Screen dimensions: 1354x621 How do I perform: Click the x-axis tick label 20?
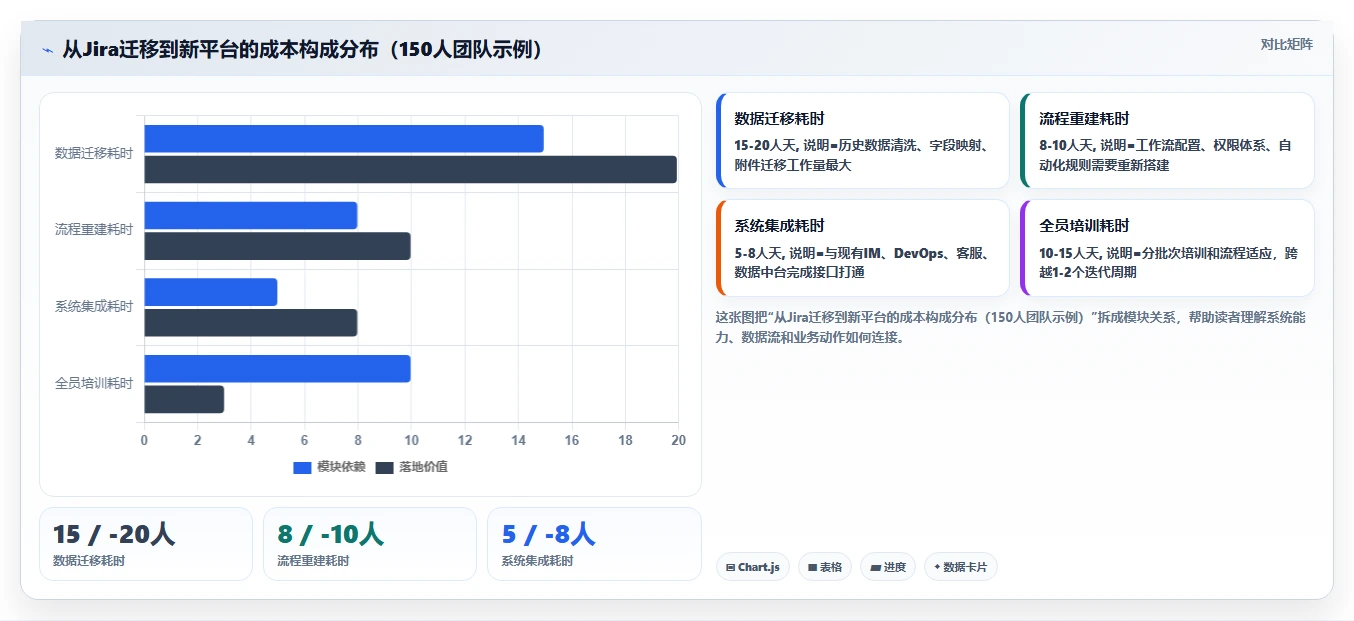point(678,440)
